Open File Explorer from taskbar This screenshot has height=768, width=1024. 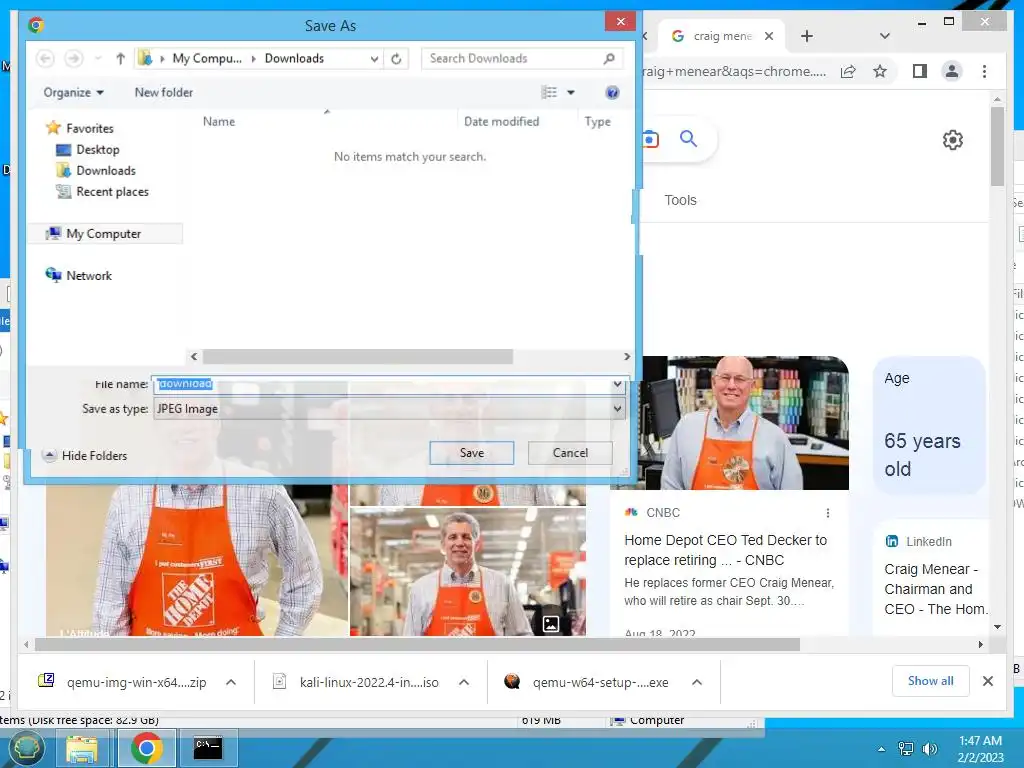point(82,748)
